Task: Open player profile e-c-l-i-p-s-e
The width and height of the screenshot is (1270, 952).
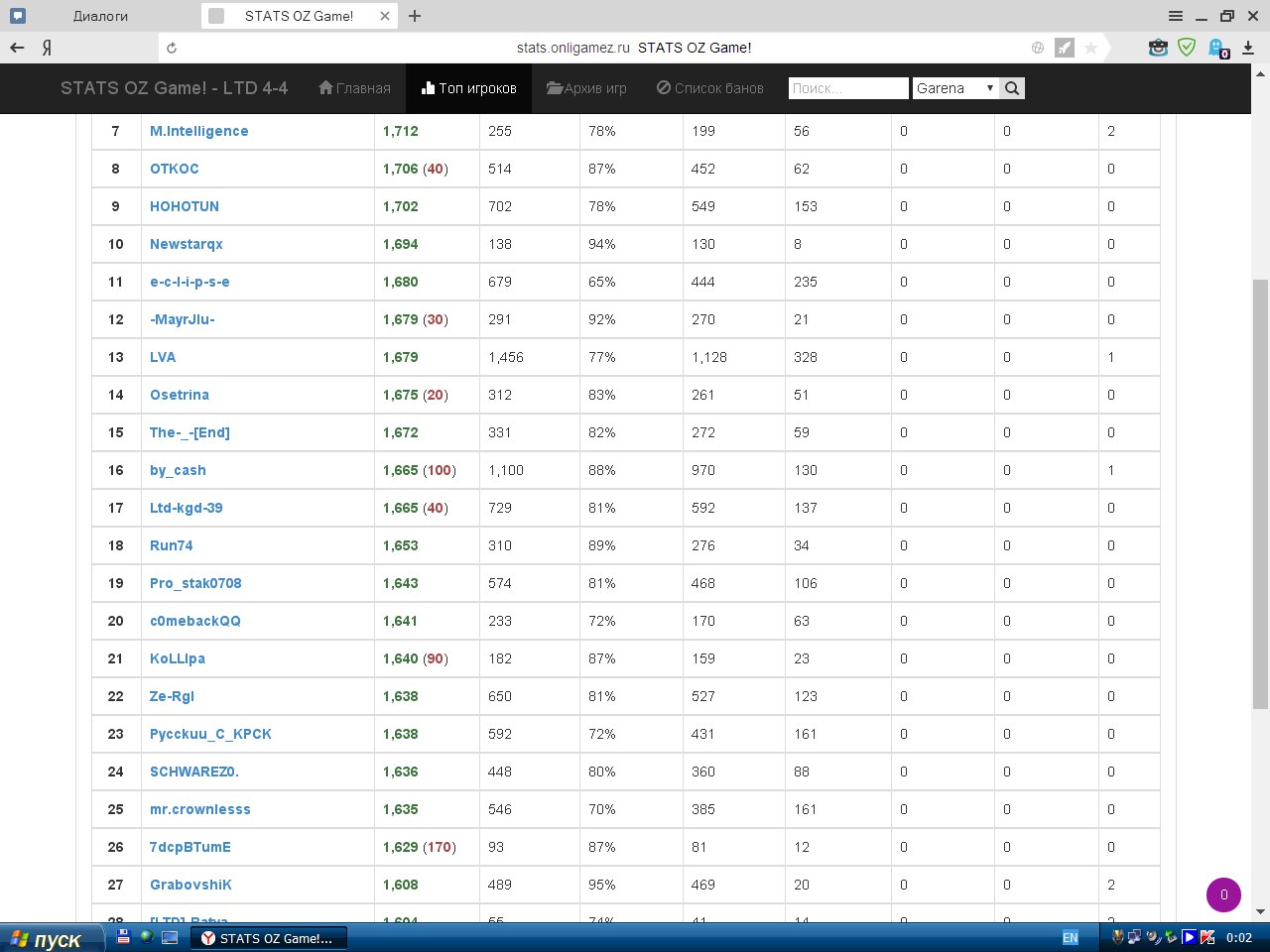Action: (190, 282)
